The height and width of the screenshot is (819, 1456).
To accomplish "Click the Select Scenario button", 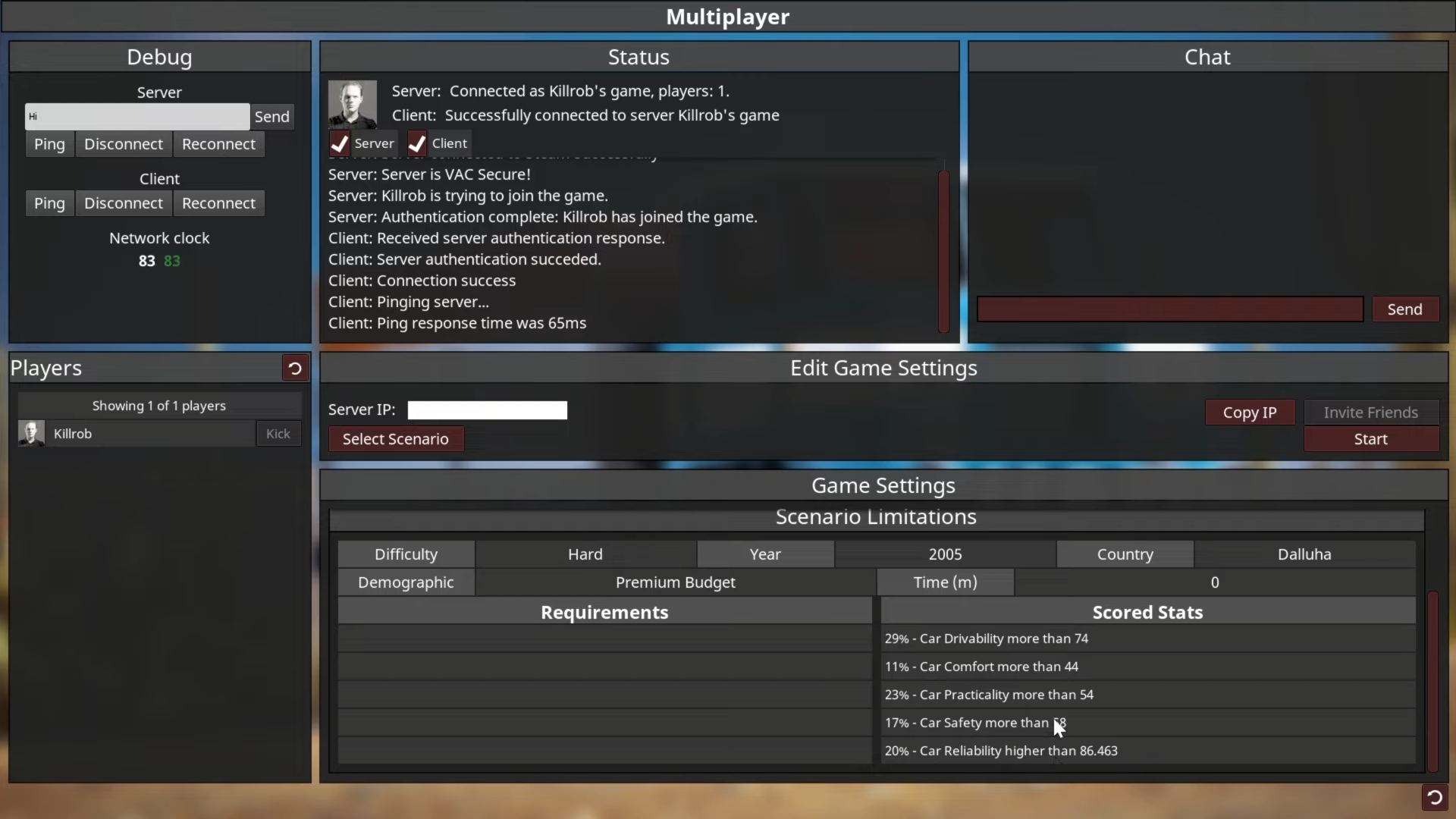I will [395, 439].
